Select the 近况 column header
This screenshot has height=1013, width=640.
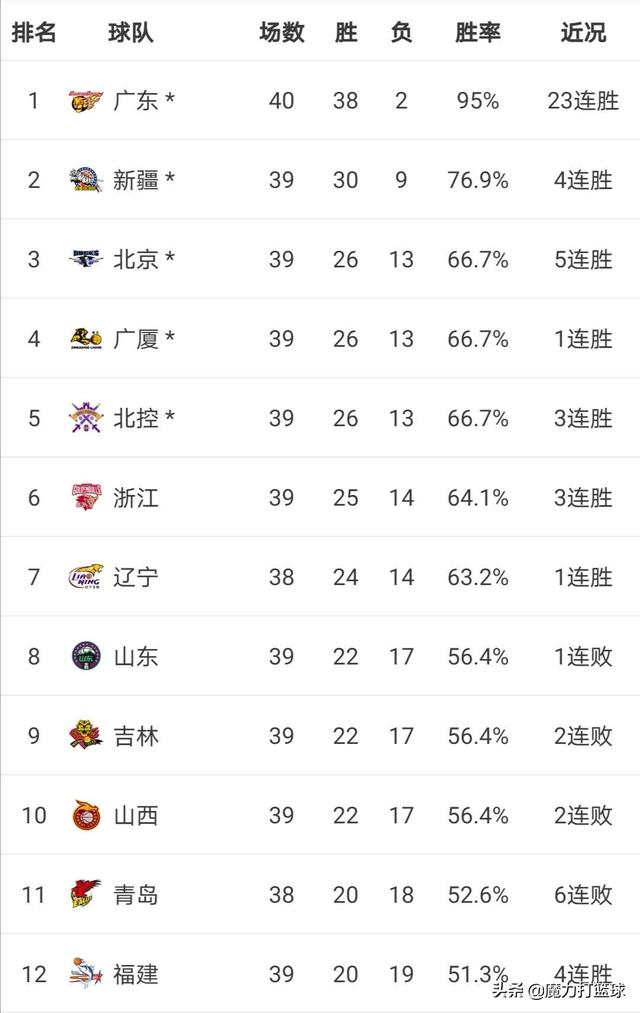[583, 32]
